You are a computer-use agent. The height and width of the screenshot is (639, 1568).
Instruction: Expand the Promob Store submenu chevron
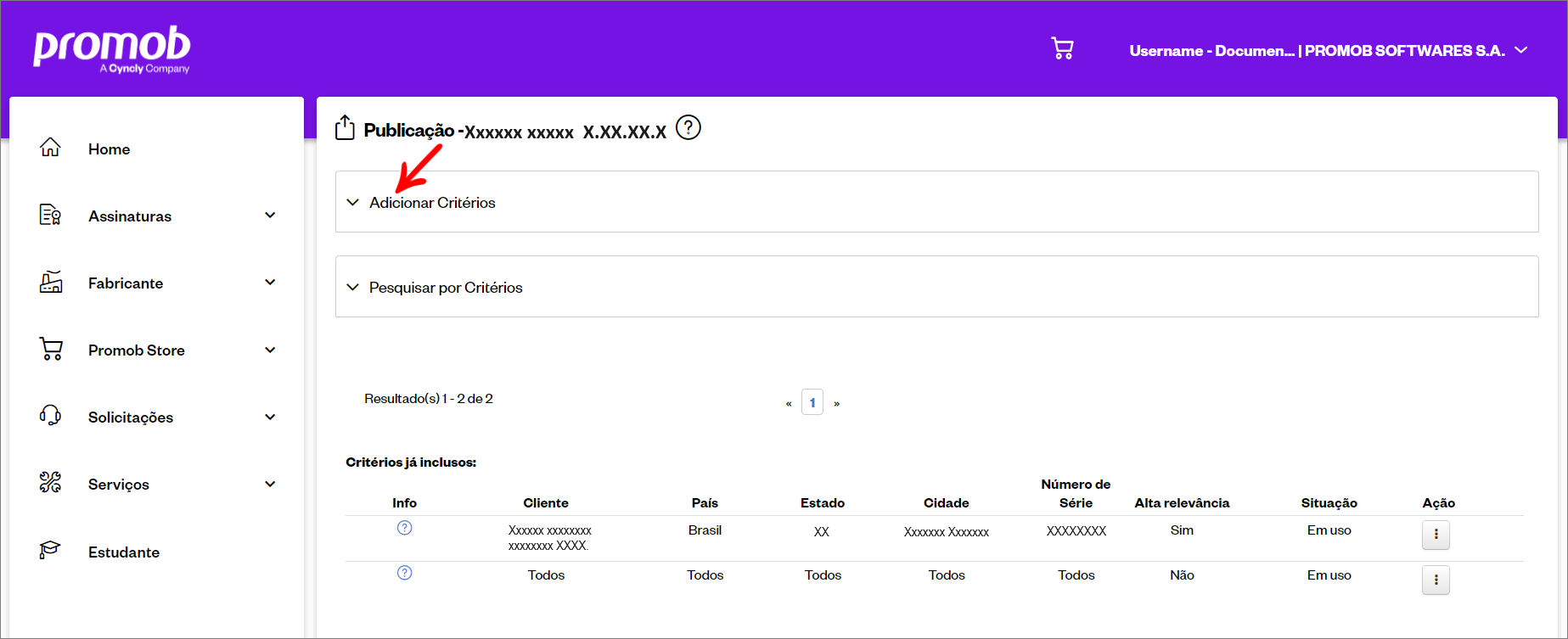[270, 350]
